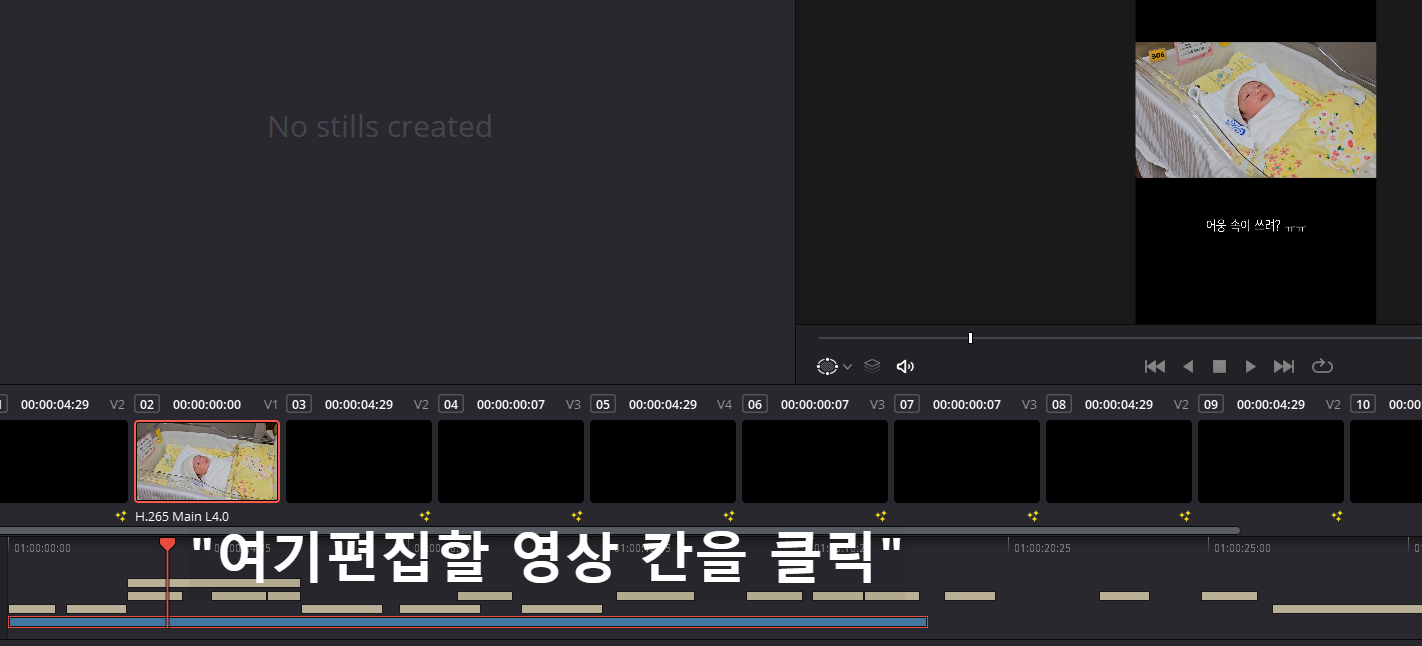The height and width of the screenshot is (646, 1422).
Task: Click the H.265 Main L4.0 codec label
Action: coord(182,517)
